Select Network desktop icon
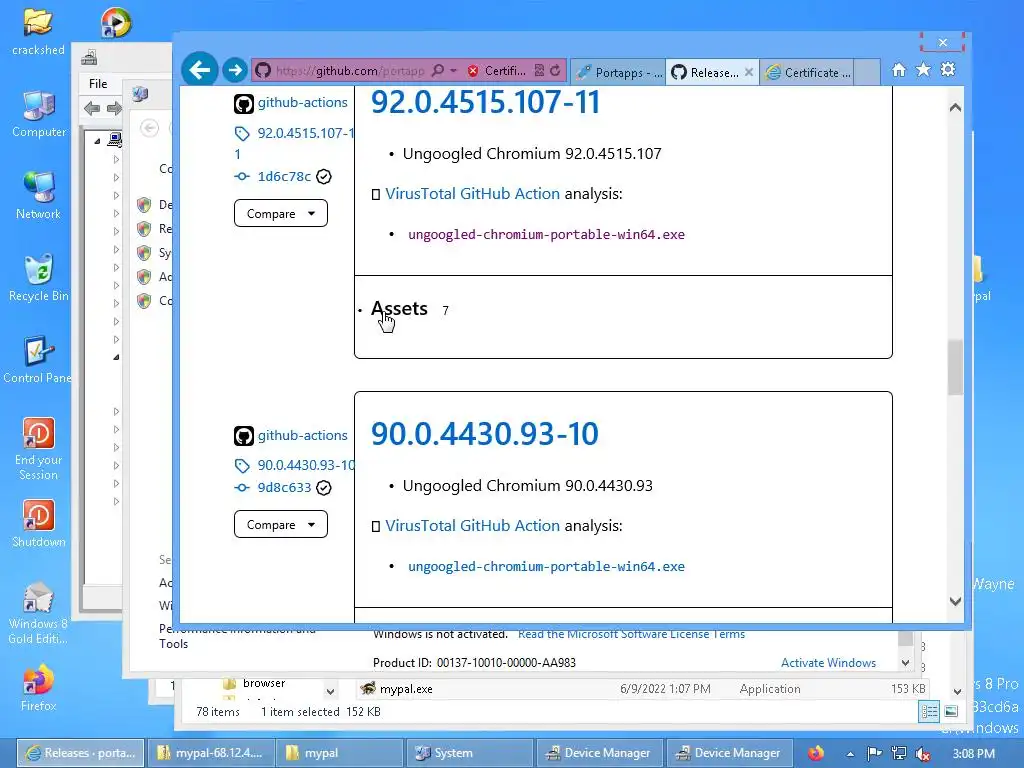The width and height of the screenshot is (1024, 768). click(x=38, y=195)
